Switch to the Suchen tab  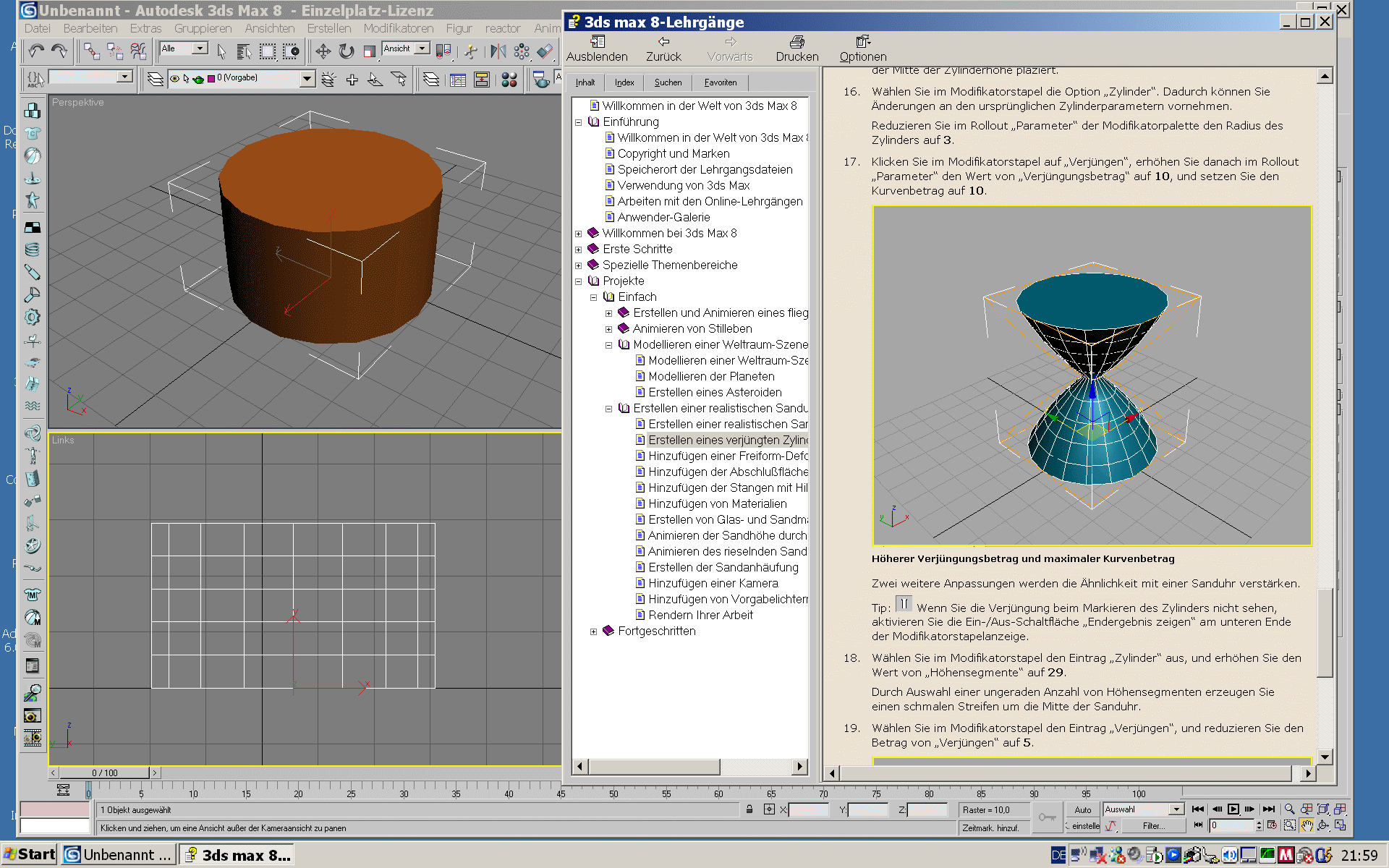coord(668,82)
